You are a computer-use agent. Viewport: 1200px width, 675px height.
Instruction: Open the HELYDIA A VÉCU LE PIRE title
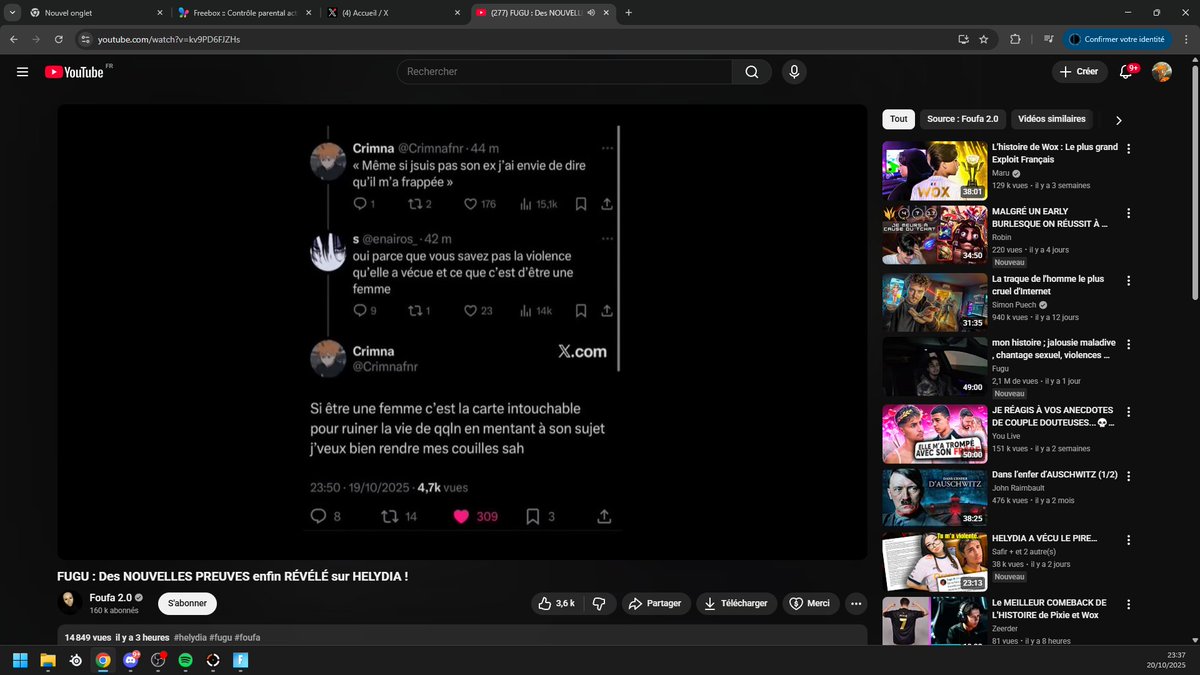(1044, 538)
